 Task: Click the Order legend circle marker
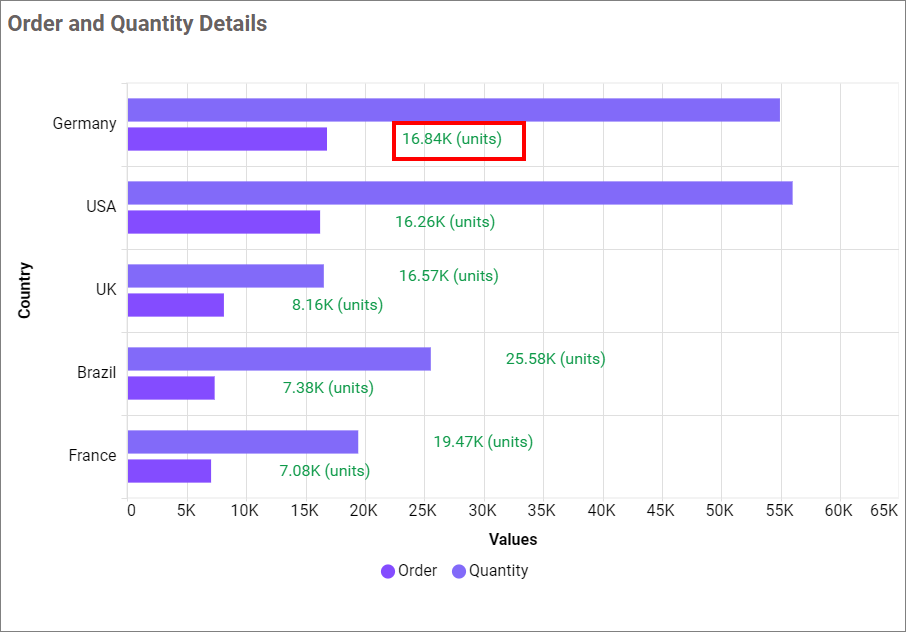click(x=388, y=572)
